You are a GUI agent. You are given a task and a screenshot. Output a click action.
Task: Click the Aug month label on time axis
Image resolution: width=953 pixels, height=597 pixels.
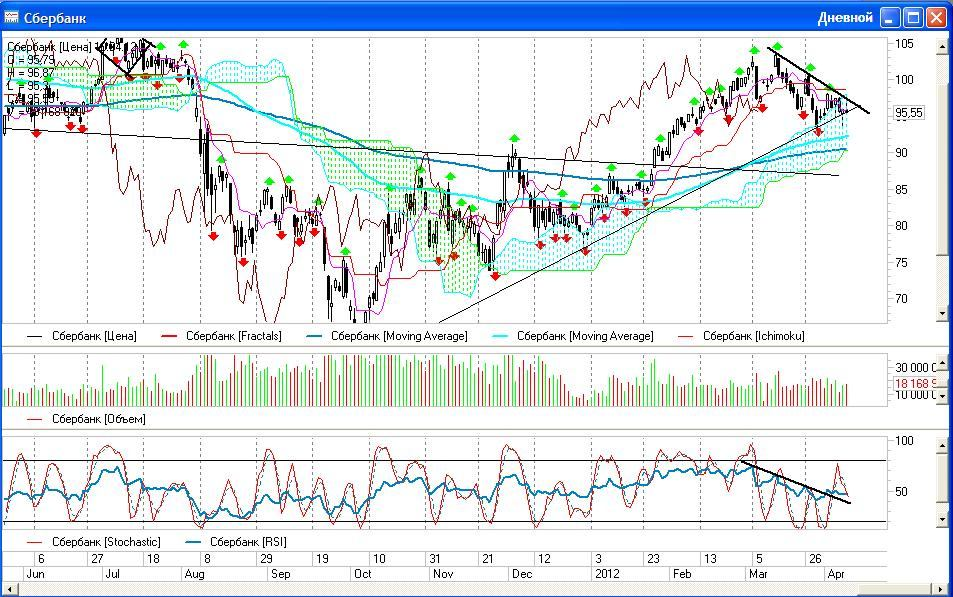tap(194, 573)
